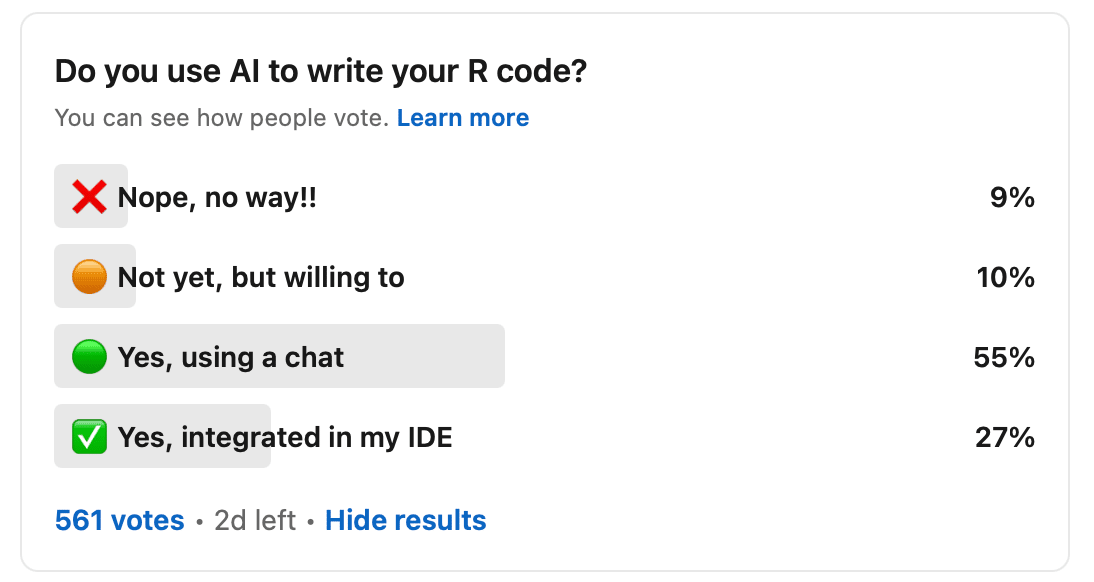Click "You can see how people vote" text
1094x582 pixels.
(x=221, y=118)
